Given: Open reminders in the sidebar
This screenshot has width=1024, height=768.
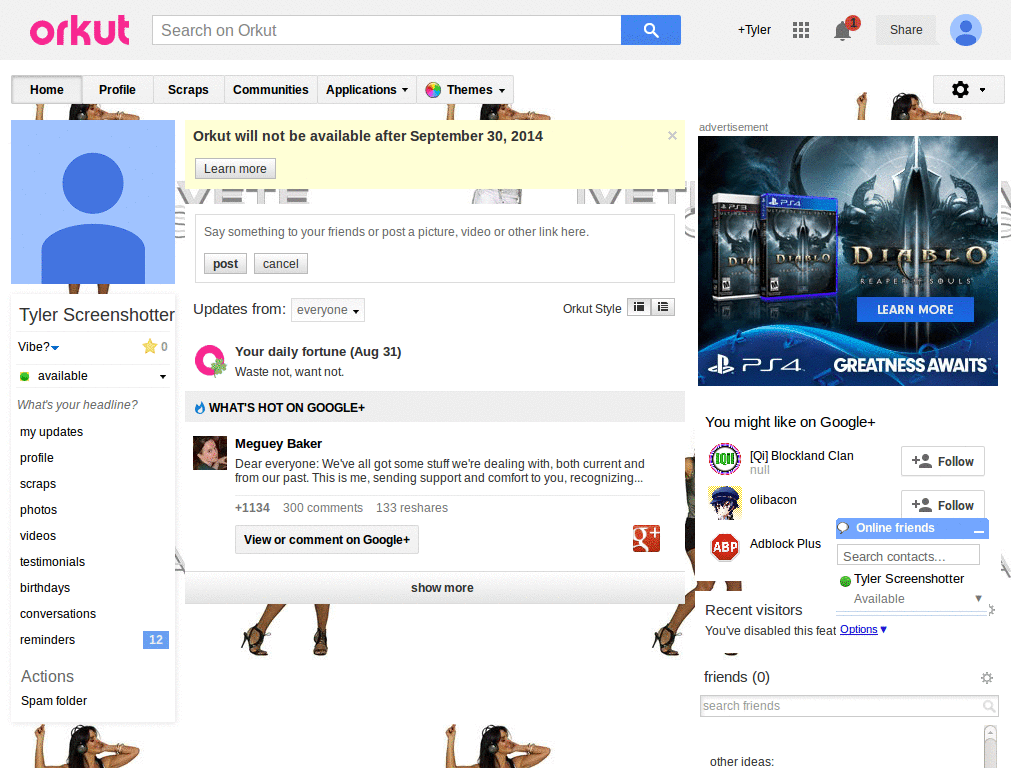Looking at the screenshot, I should 48,640.
